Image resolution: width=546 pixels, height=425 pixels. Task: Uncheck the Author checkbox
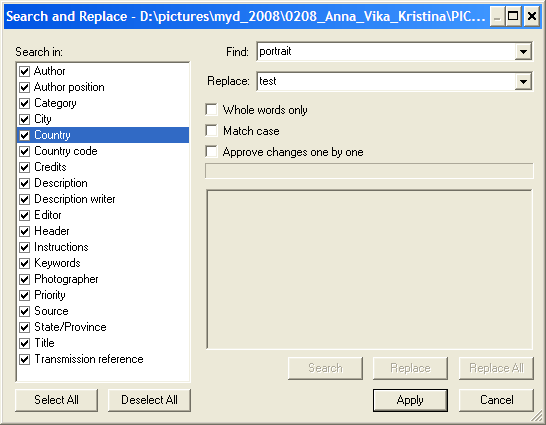[24, 71]
